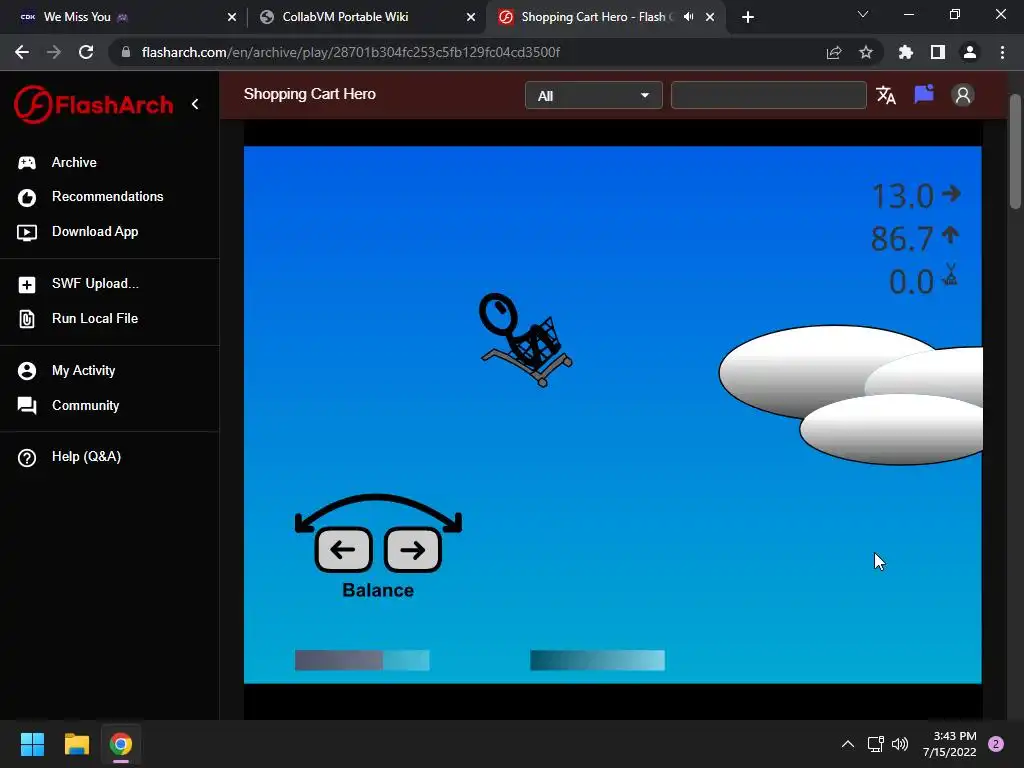Click the Help question mark icon

tap(27, 458)
